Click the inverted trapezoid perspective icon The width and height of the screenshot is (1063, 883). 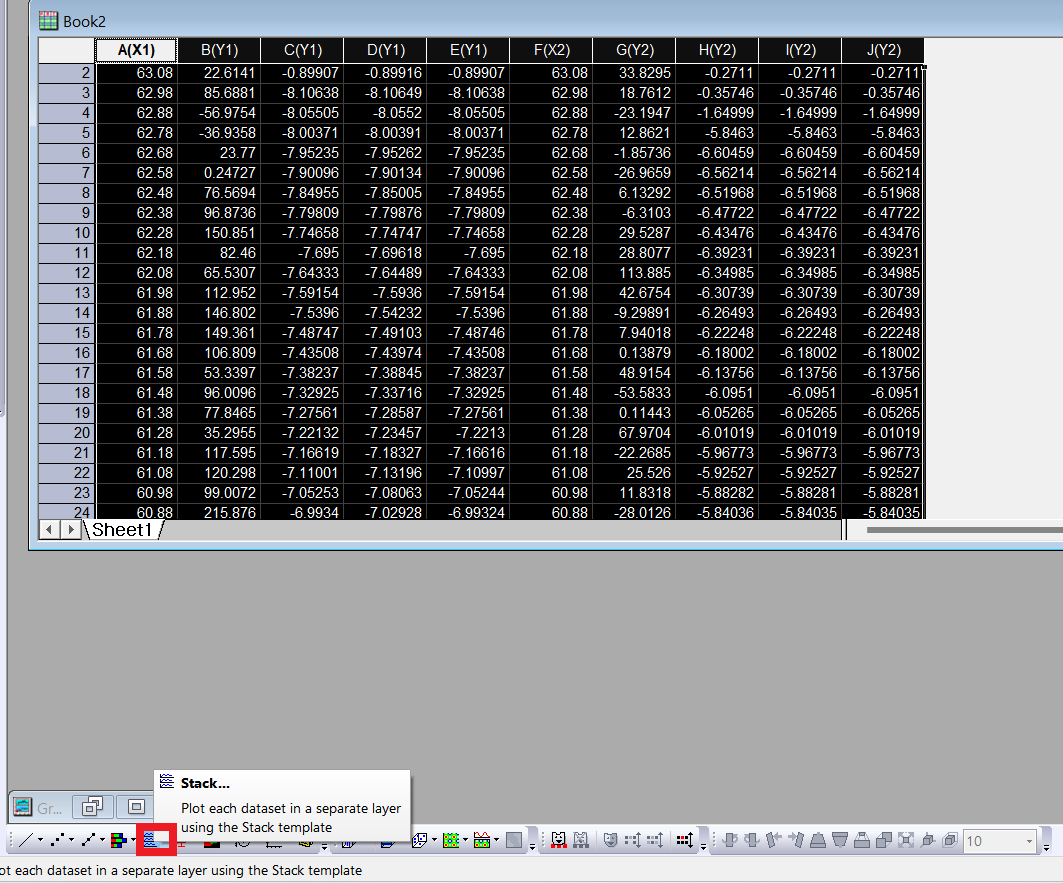tap(839, 840)
